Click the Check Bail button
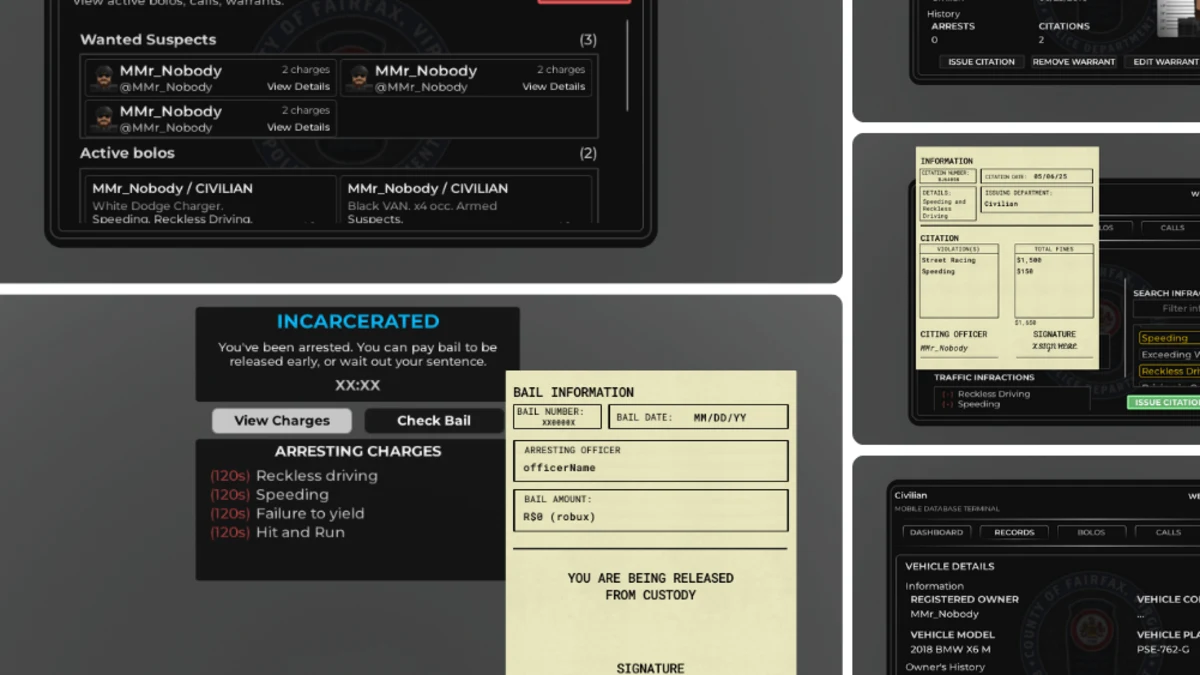This screenshot has height=675, width=1200. [434, 421]
